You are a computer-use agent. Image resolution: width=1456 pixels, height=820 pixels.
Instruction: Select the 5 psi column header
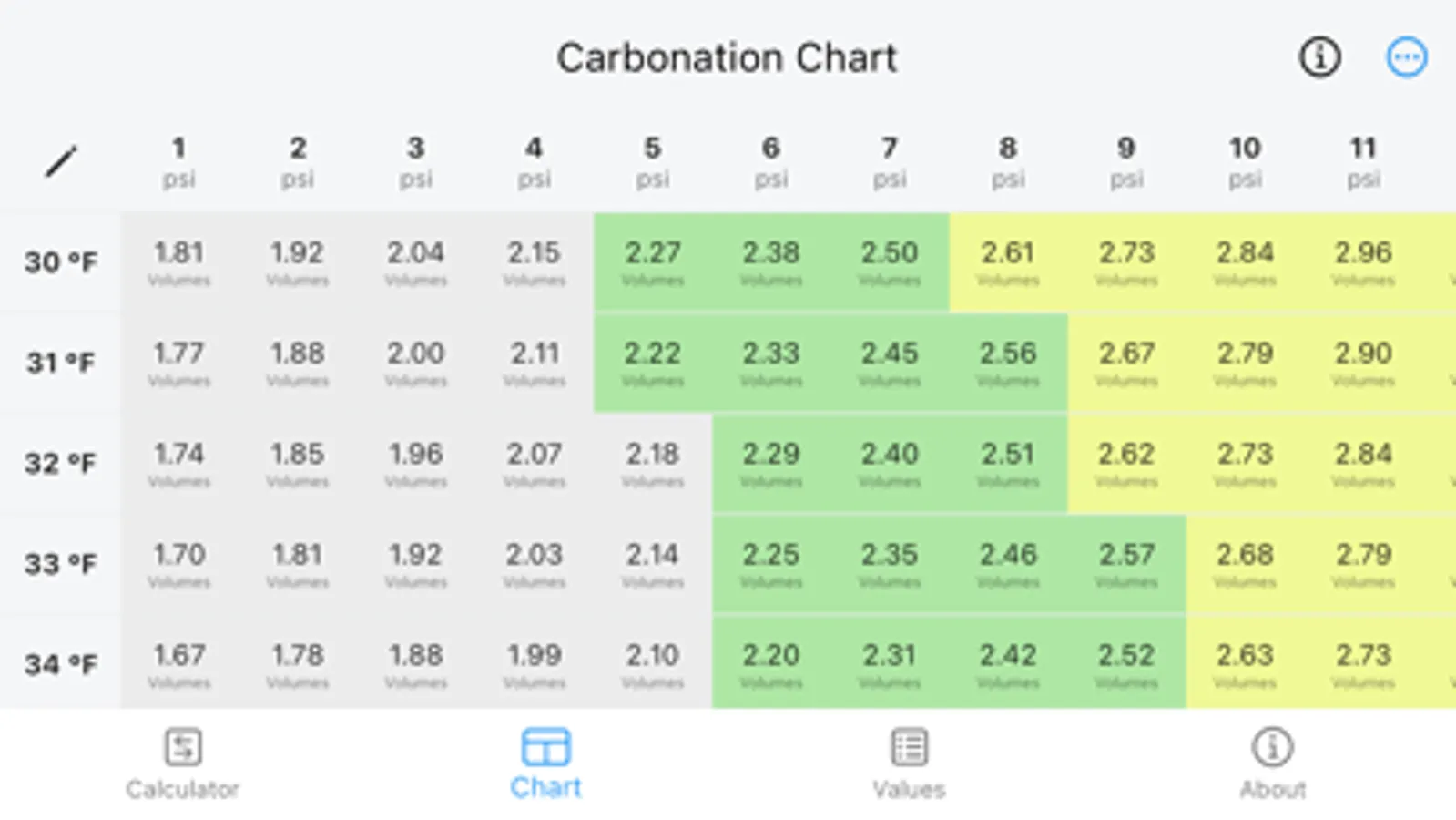pos(652,161)
